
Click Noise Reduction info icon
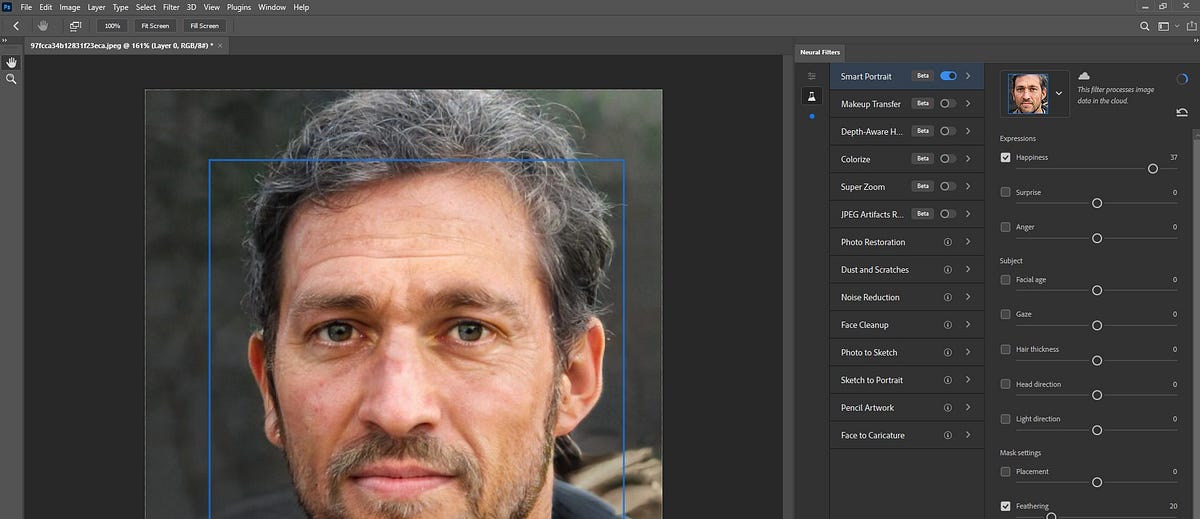pos(947,297)
